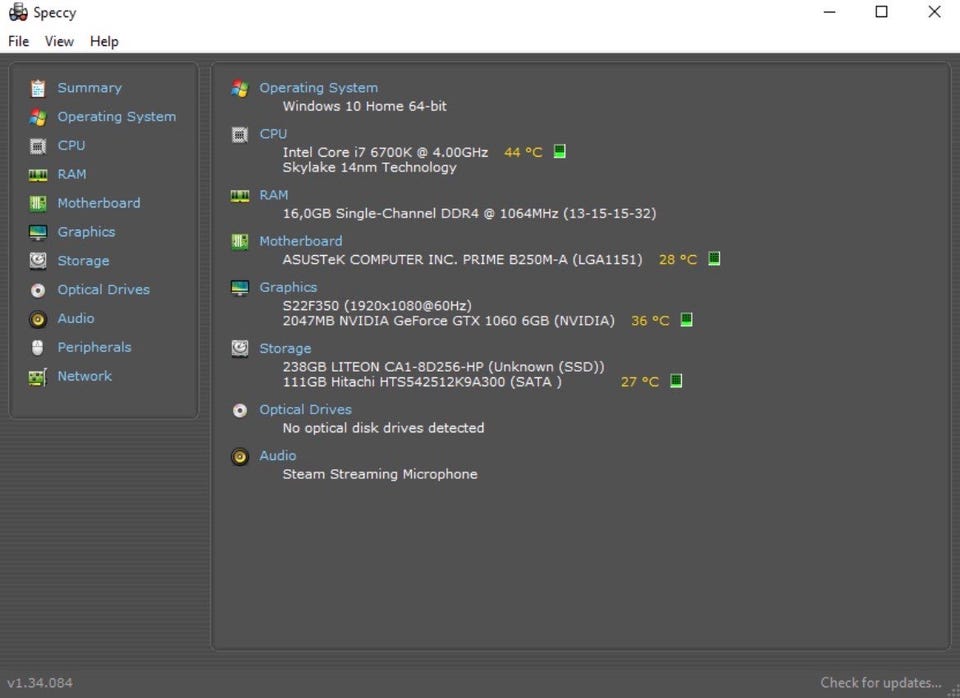
Task: Click the 27 °C storage temperature value
Action: [x=640, y=382]
